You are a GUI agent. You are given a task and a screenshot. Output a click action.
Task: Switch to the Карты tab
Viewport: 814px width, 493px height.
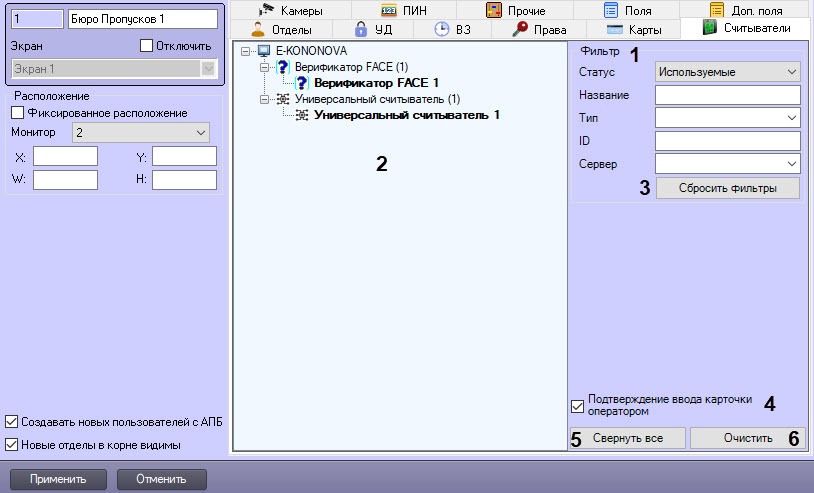634,29
